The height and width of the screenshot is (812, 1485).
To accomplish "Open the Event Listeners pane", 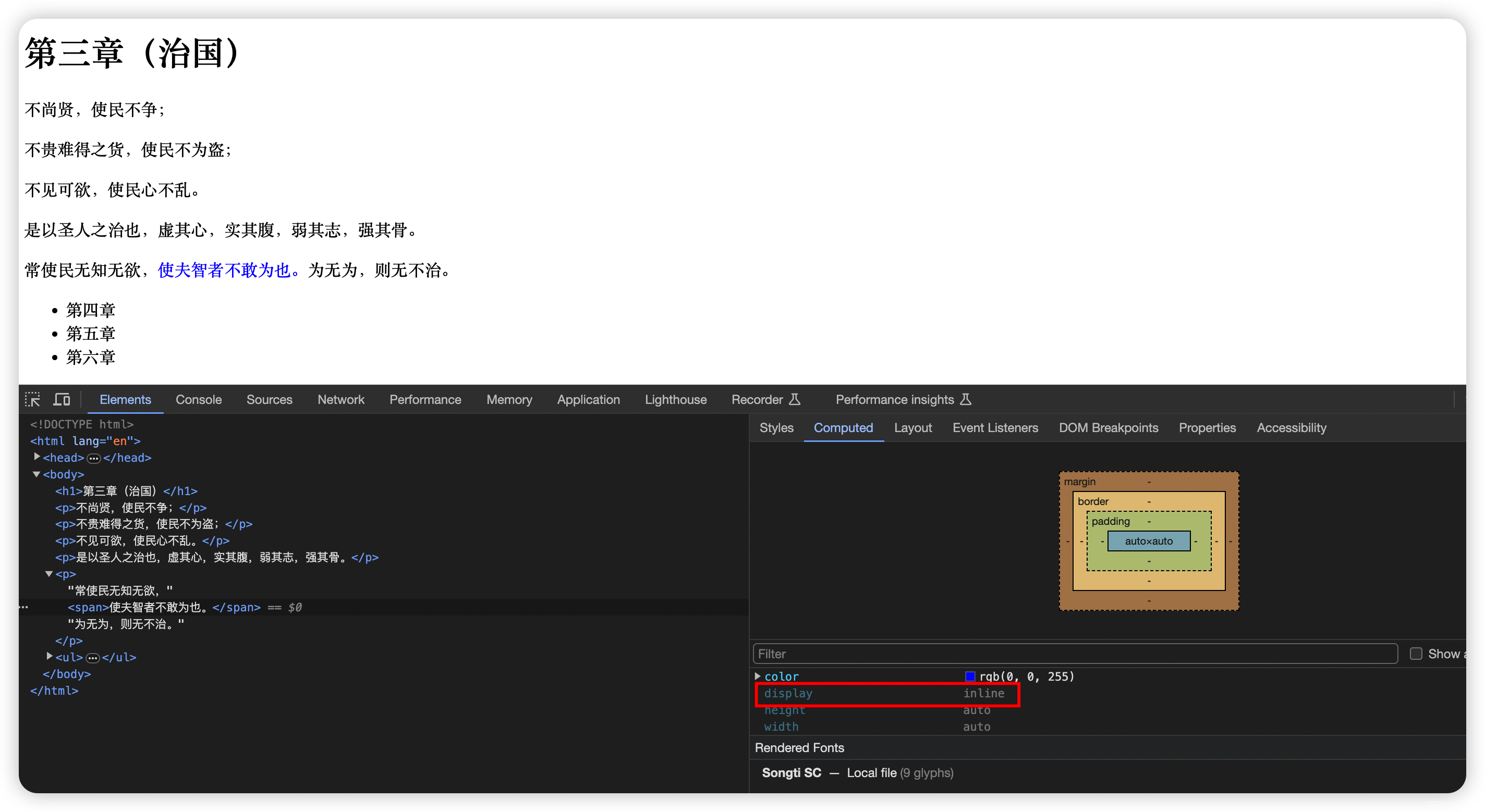I will click(995, 427).
